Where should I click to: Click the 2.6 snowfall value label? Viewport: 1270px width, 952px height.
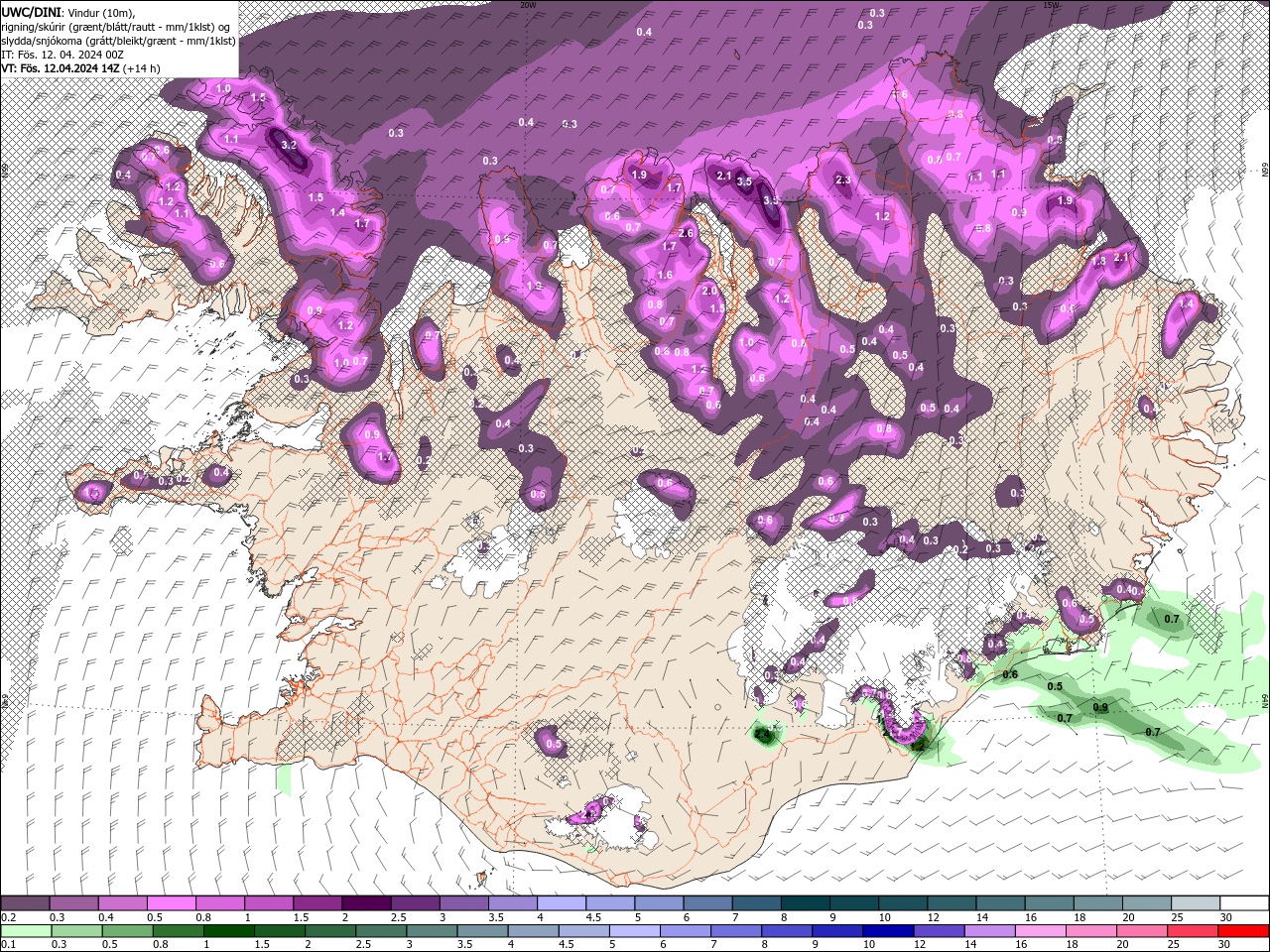(685, 233)
